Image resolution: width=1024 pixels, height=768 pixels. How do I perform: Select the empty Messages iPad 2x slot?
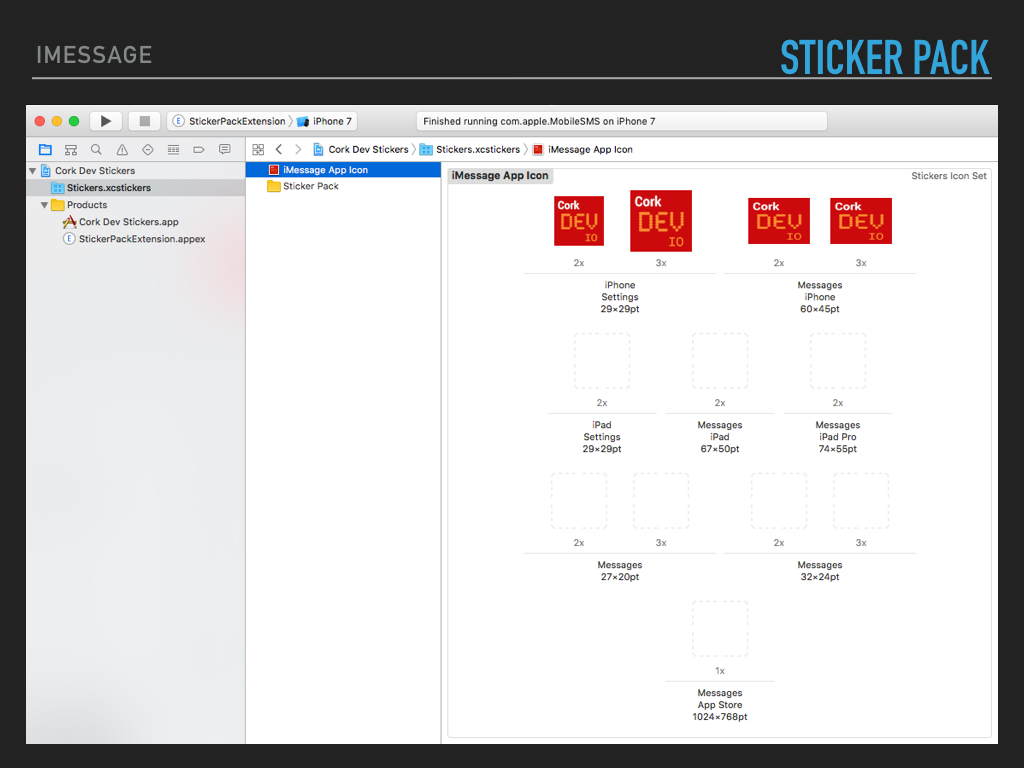720,360
